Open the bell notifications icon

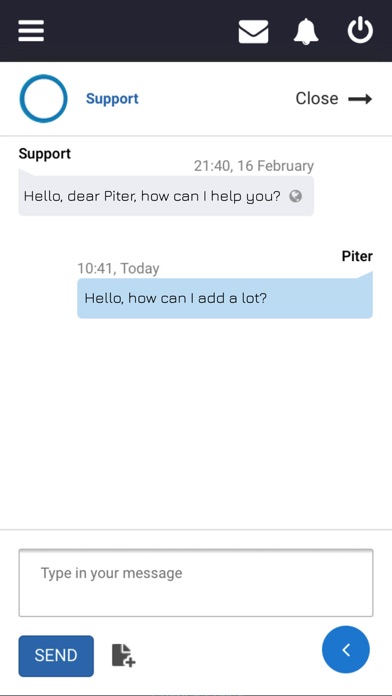tap(306, 32)
